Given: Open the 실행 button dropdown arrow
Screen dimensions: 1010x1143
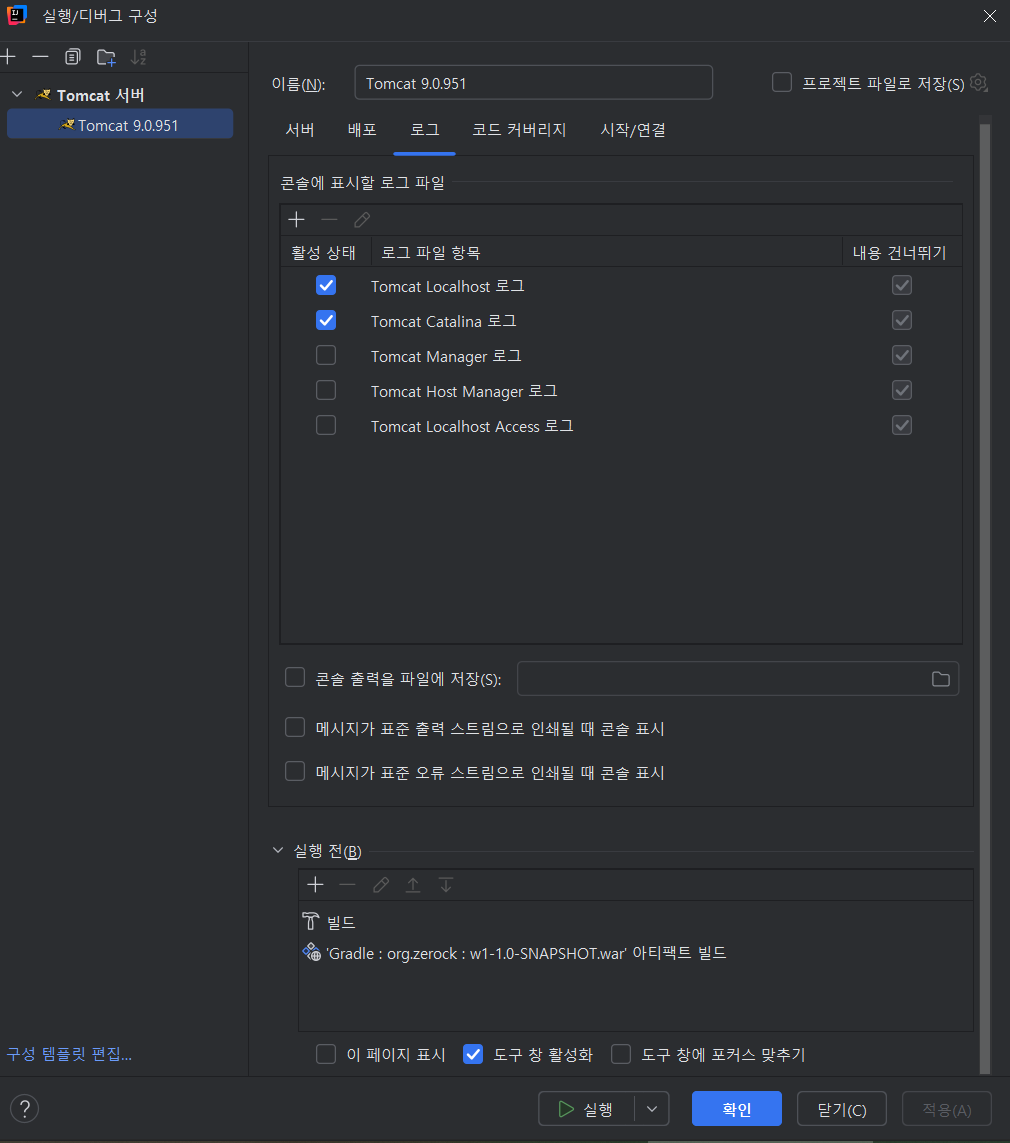Looking at the screenshot, I should point(651,1109).
